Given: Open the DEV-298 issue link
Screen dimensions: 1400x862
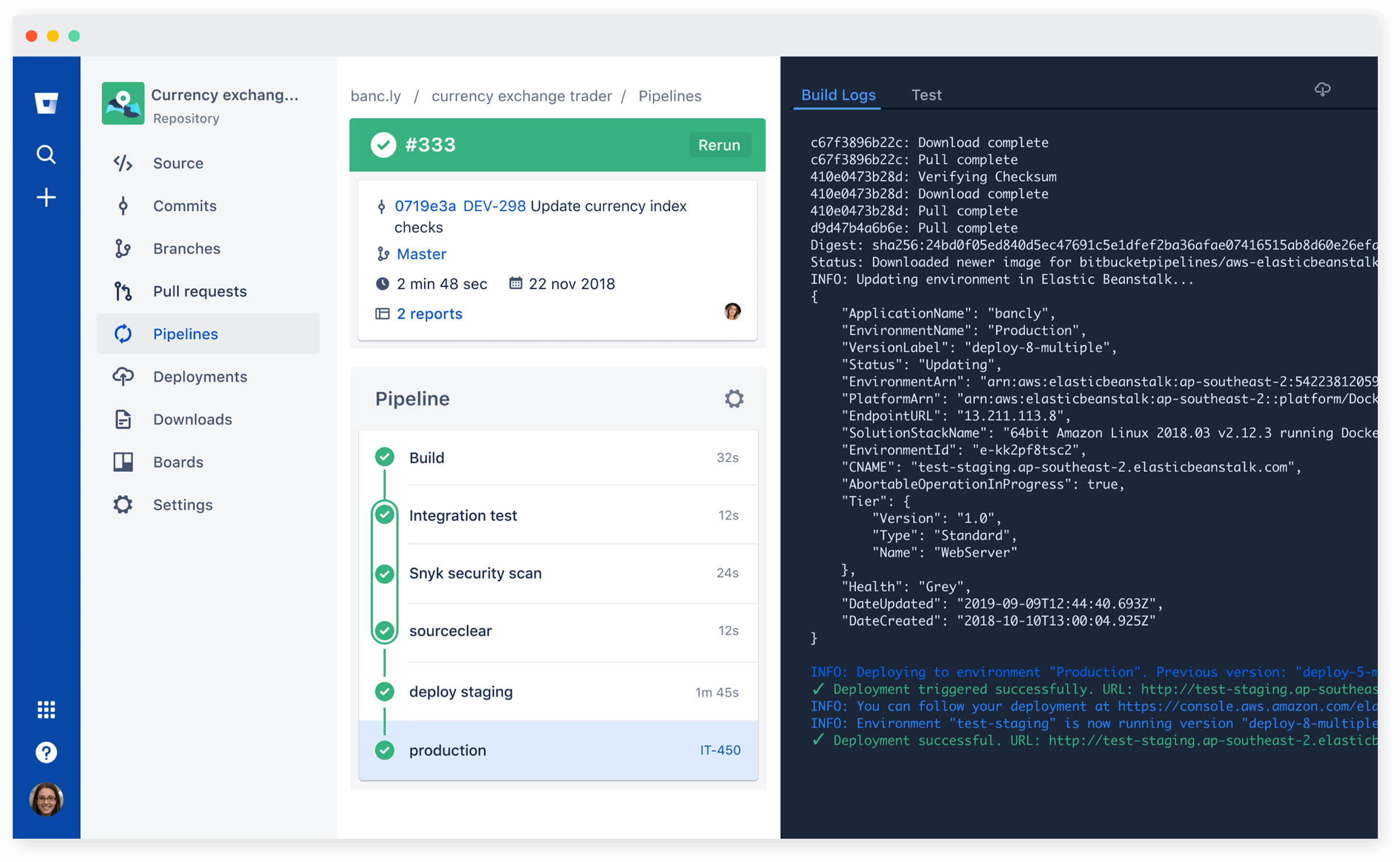Looking at the screenshot, I should (494, 206).
